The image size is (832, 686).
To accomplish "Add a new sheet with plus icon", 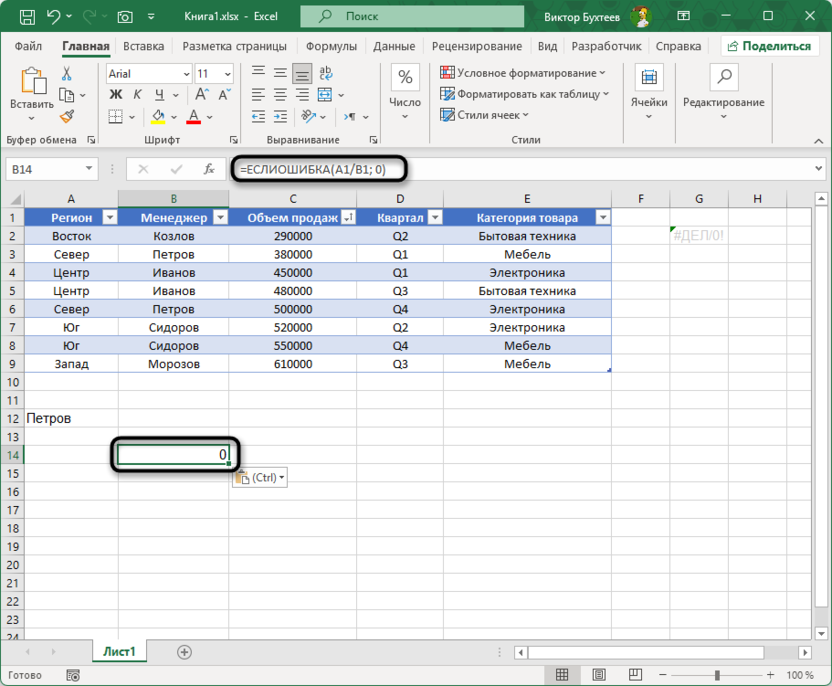I will (184, 652).
